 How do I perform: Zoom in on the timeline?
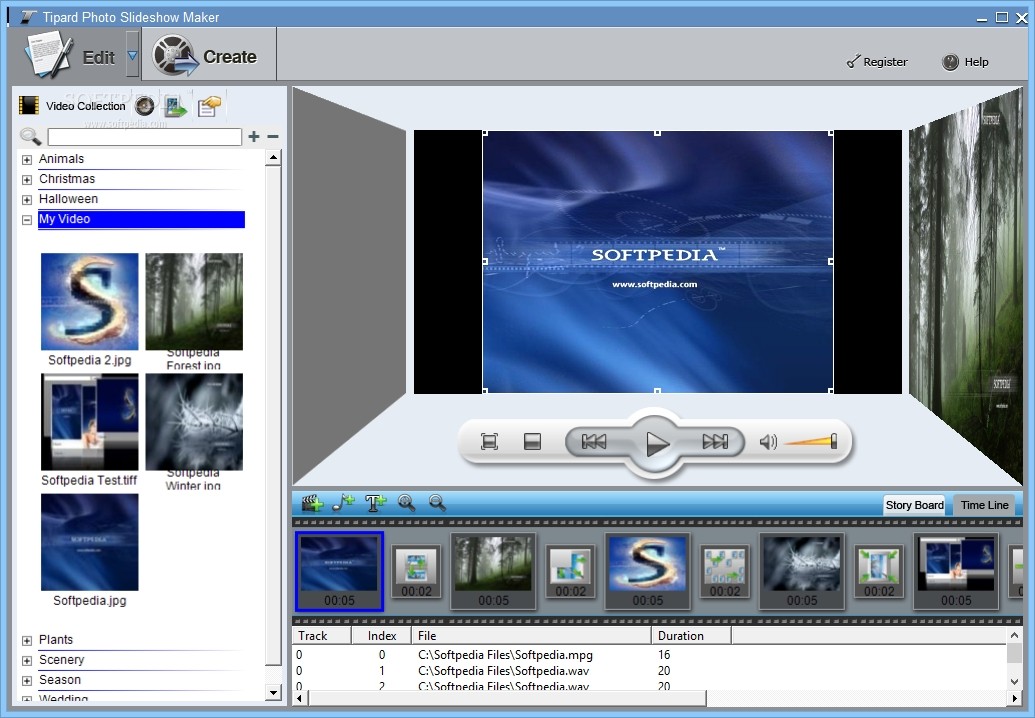pyautogui.click(x=406, y=503)
